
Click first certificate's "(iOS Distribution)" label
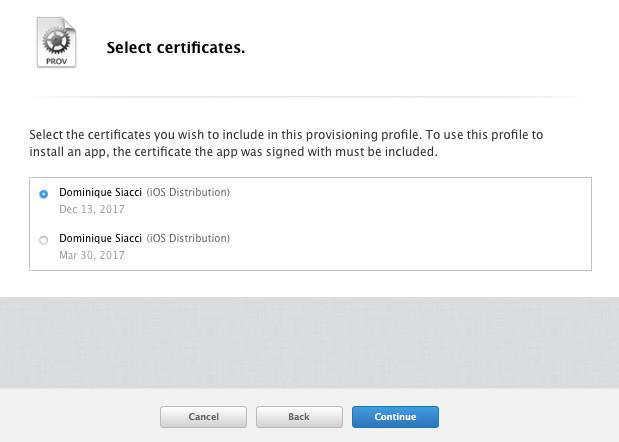188,192
